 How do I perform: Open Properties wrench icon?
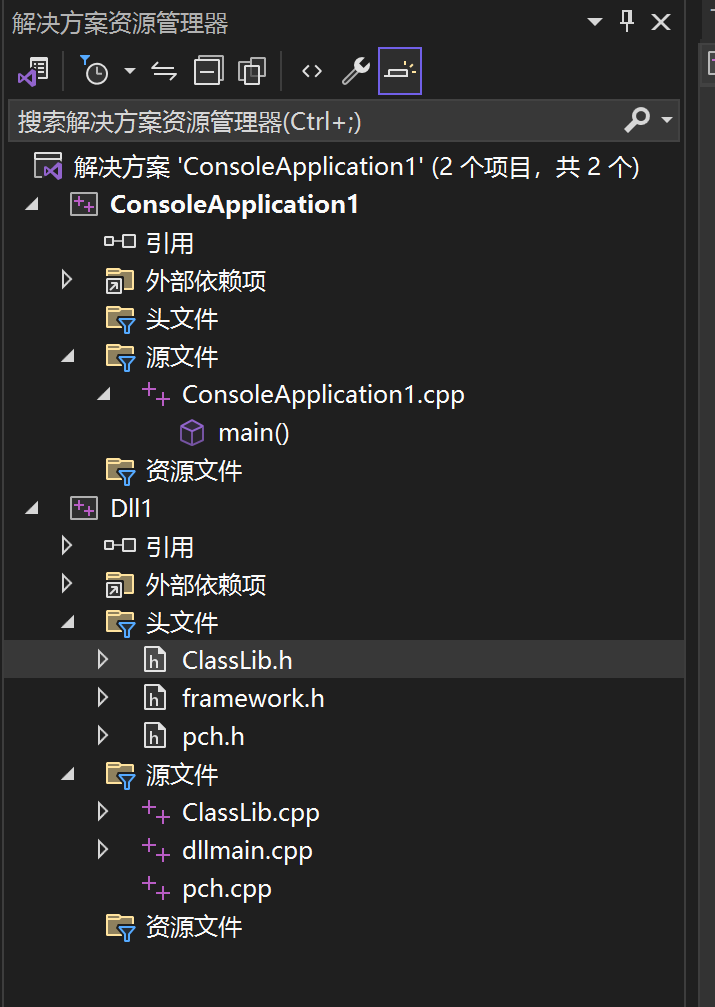[355, 71]
